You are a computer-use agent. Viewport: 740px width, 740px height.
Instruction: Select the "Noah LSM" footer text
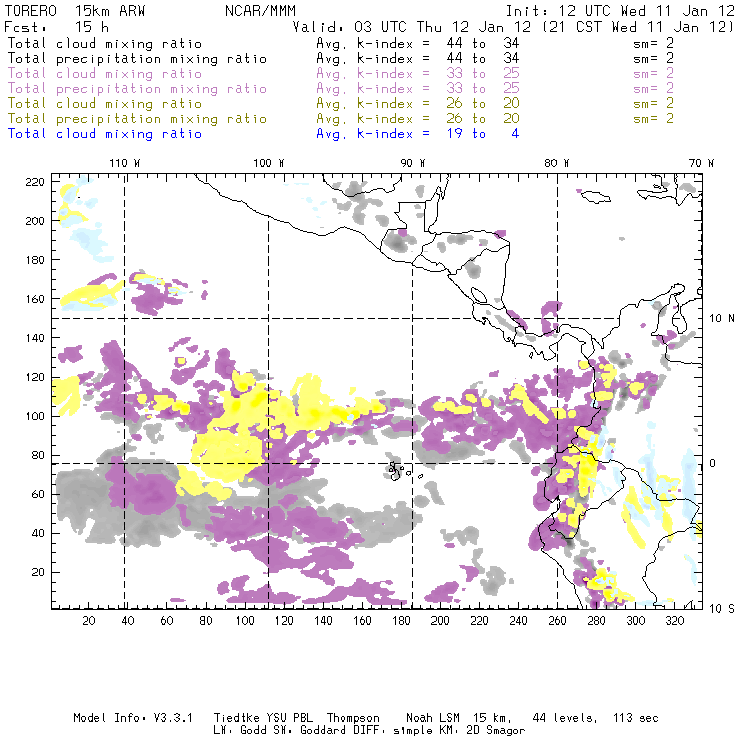[433, 718]
